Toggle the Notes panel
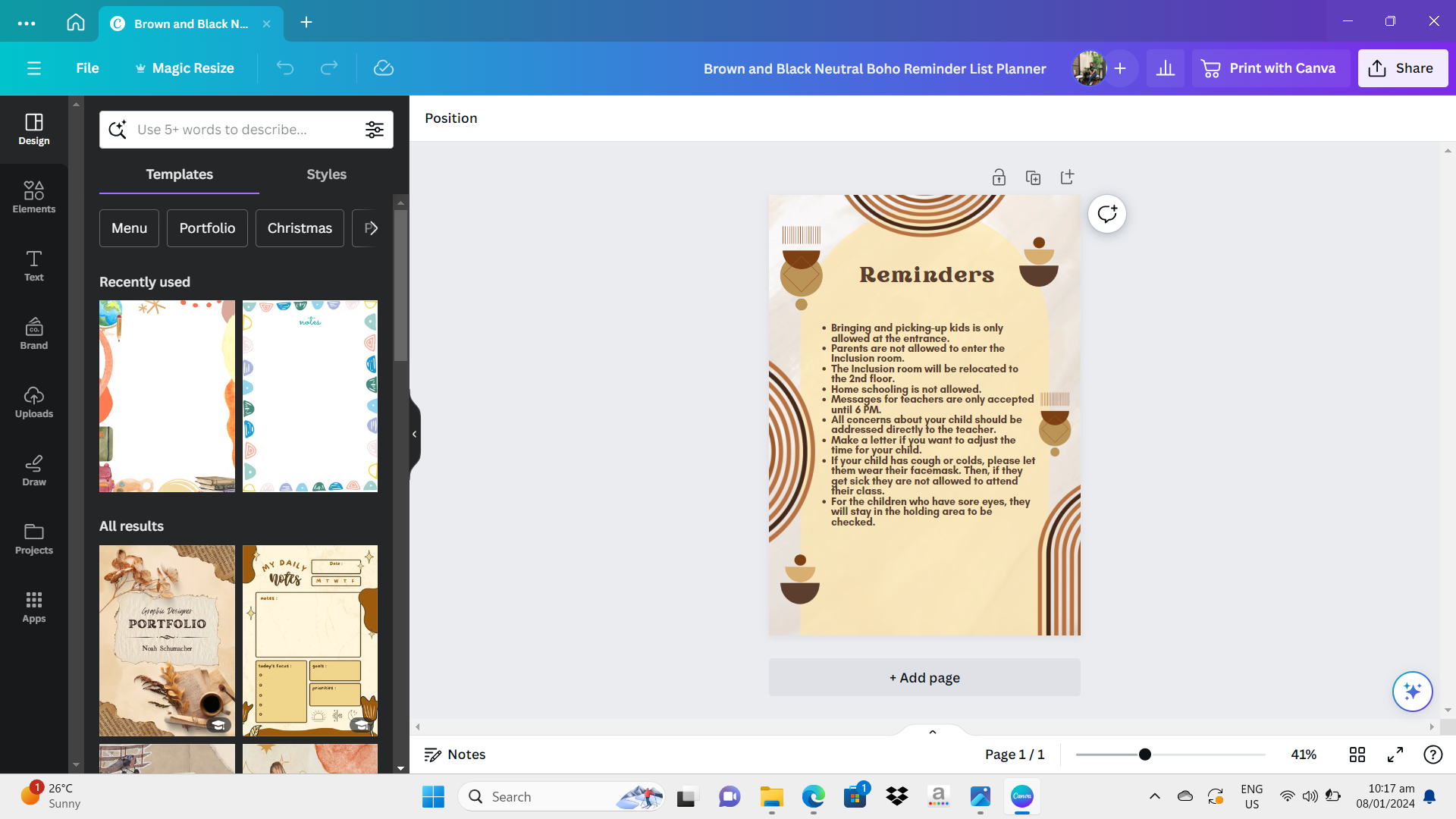This screenshot has height=819, width=1456. tap(454, 755)
